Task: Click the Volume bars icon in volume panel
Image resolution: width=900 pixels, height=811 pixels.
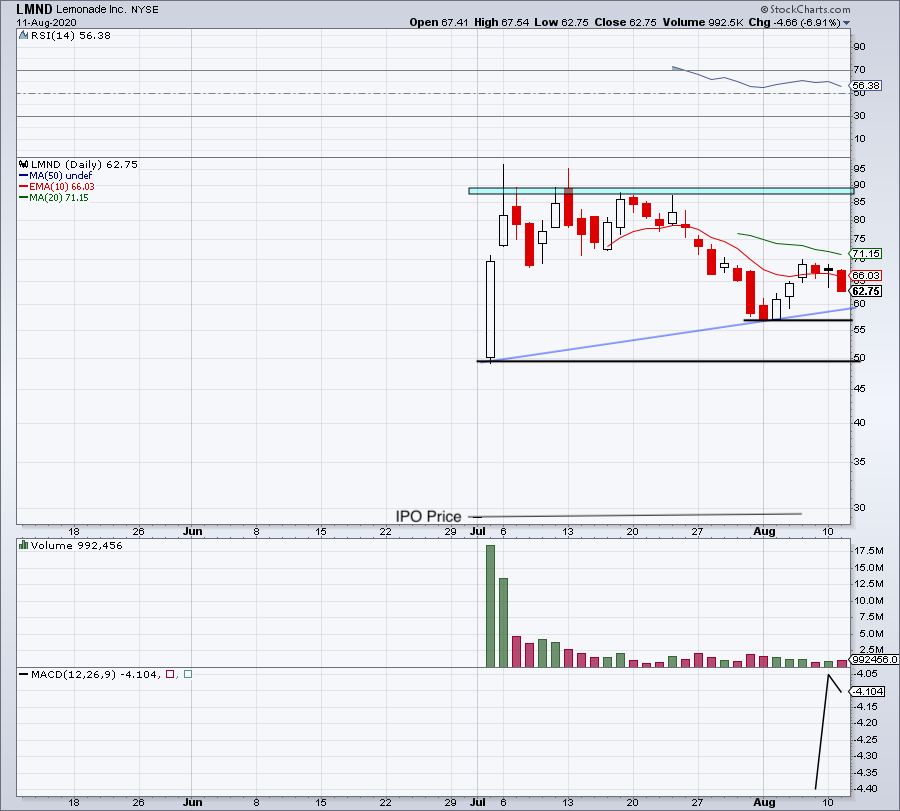Action: point(24,545)
